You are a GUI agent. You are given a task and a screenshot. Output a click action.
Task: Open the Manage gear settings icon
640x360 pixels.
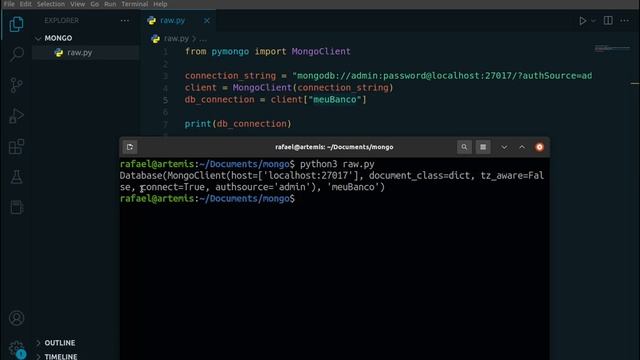[16, 349]
